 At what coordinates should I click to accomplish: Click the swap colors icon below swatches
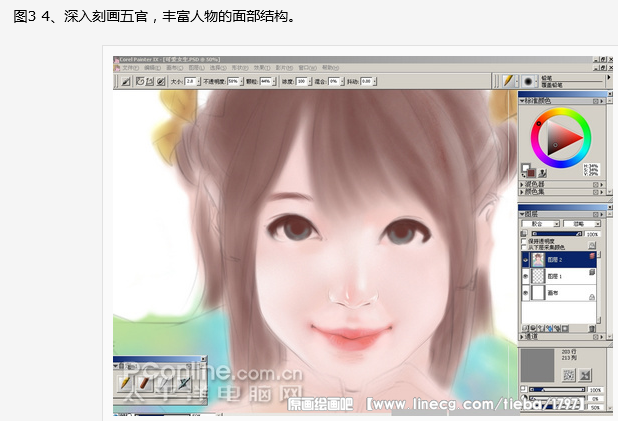coord(524,175)
